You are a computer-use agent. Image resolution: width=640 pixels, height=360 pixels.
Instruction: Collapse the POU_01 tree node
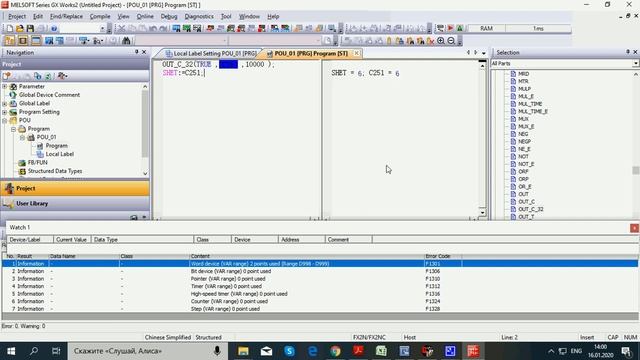(x=22, y=138)
